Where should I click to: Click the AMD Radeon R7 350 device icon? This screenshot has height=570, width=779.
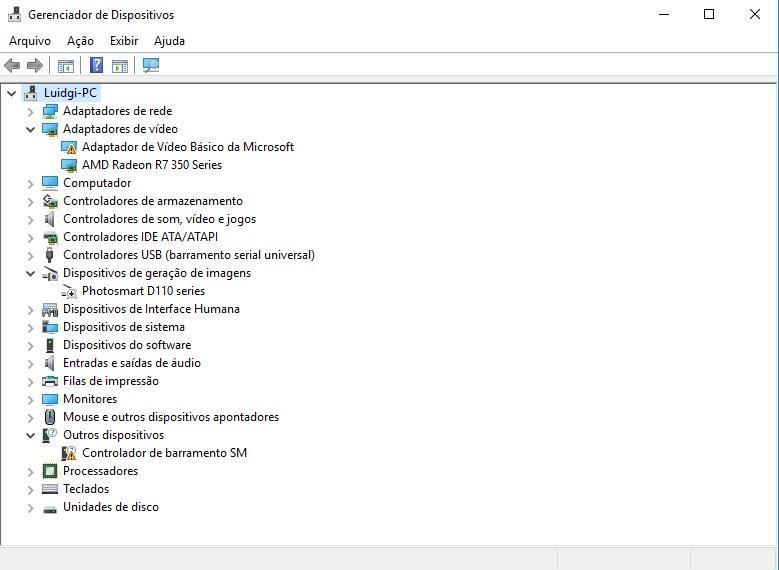[x=69, y=165]
